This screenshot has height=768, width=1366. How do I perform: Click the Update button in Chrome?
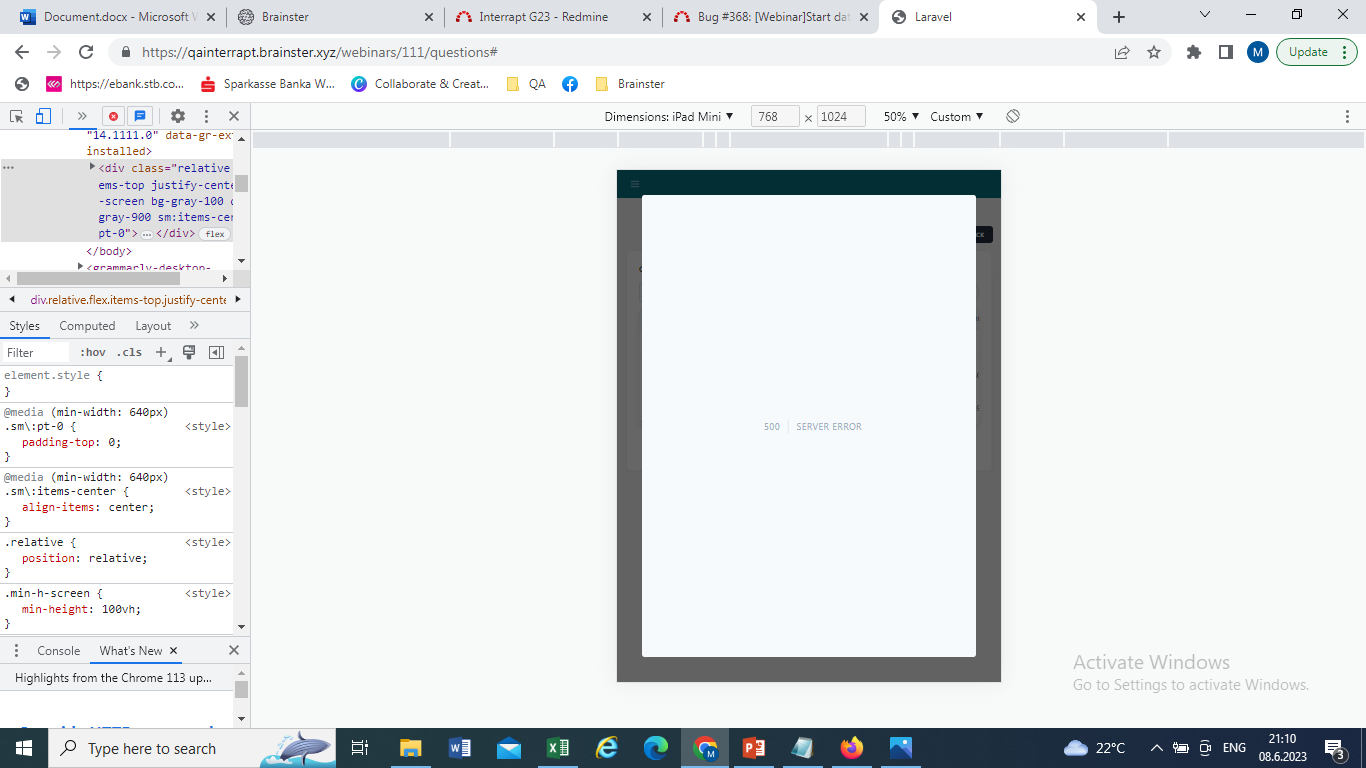tap(1308, 52)
